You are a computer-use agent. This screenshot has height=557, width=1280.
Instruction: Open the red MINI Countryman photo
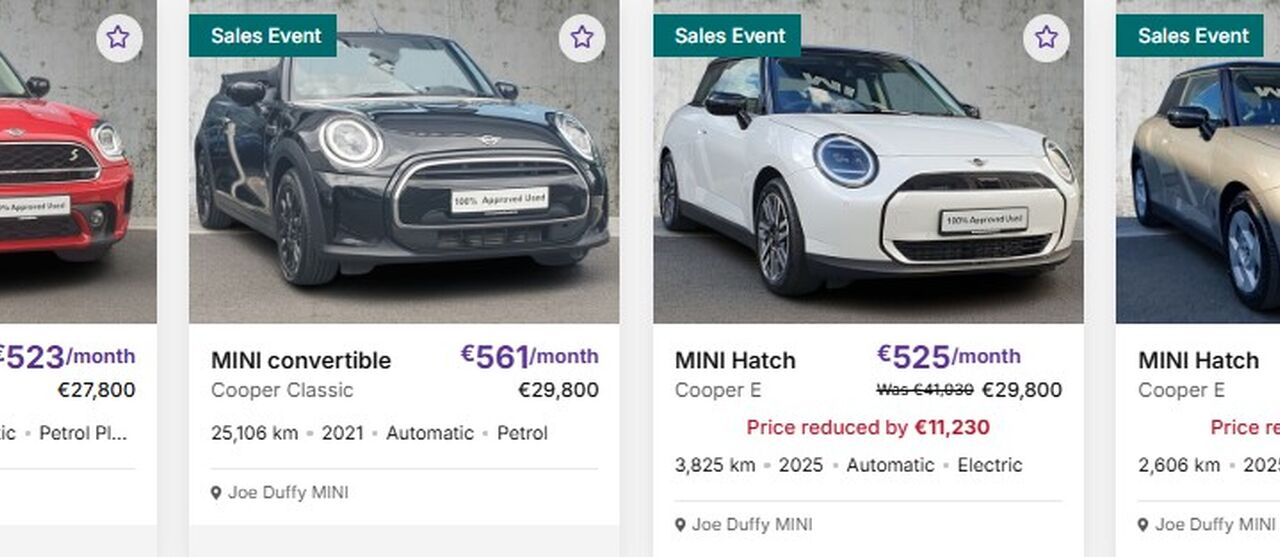(78, 161)
